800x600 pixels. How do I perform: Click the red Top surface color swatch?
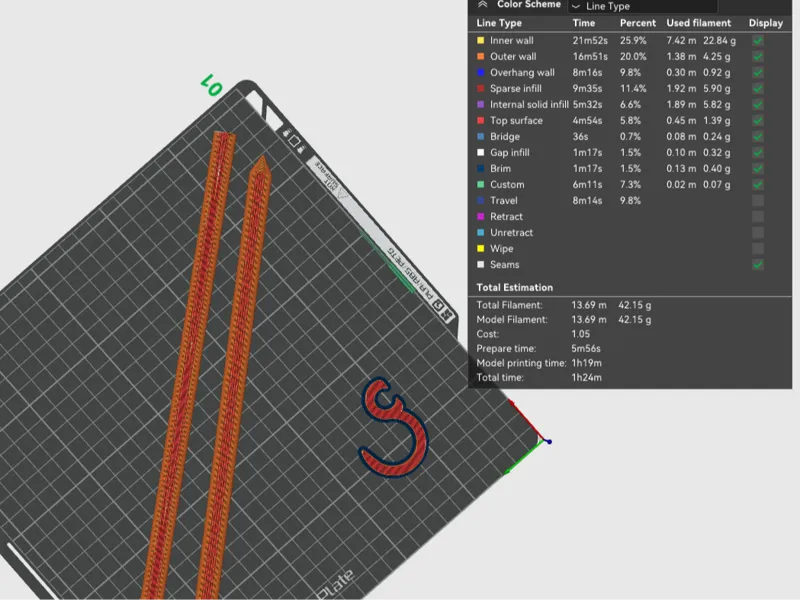click(480, 120)
